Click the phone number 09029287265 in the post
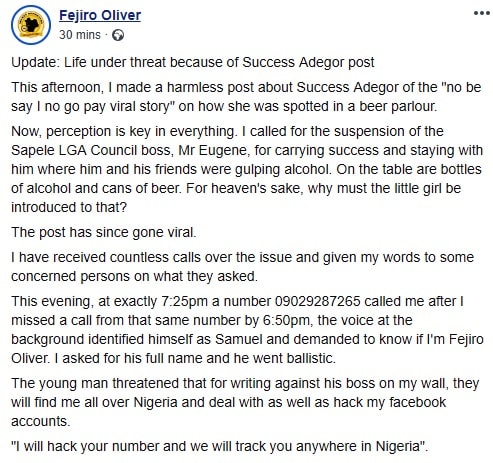Image resolution: width=493 pixels, height=463 pixels. tap(317, 301)
